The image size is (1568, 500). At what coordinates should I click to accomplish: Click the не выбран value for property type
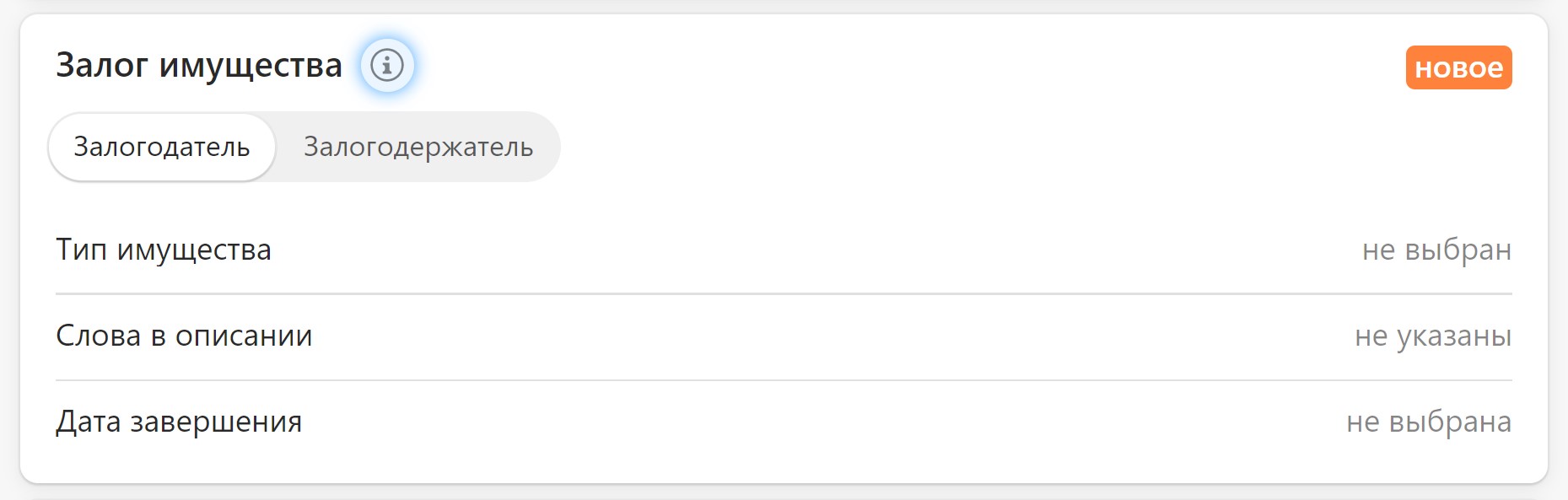pyautogui.click(x=1436, y=250)
